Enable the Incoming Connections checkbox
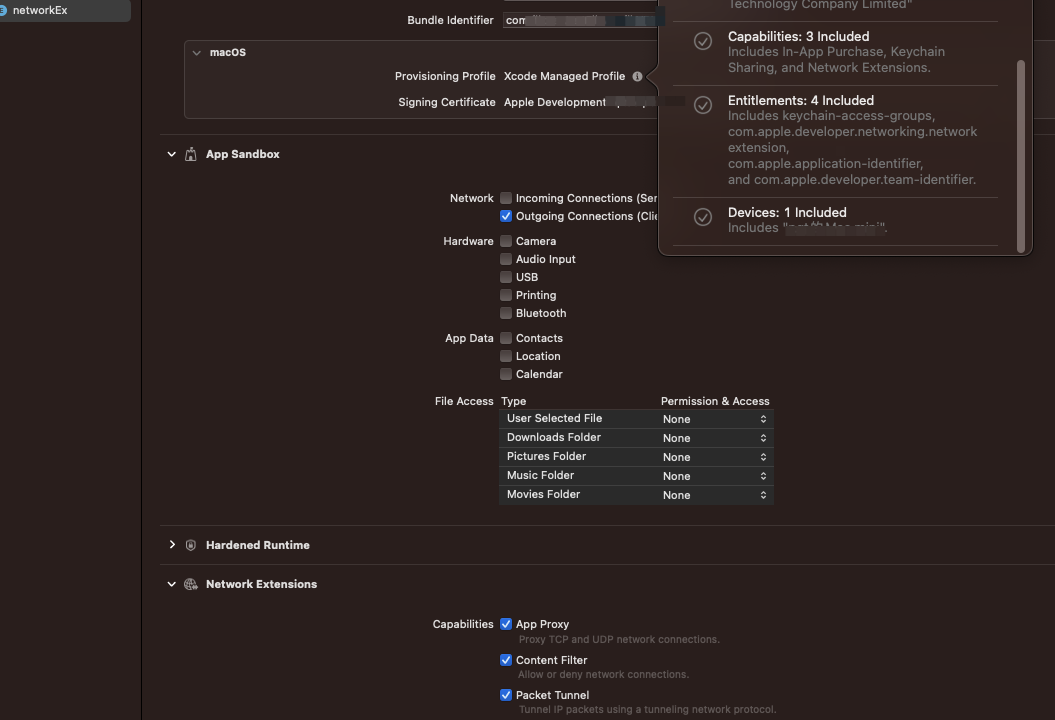Image resolution: width=1055 pixels, height=720 pixels. click(x=506, y=198)
